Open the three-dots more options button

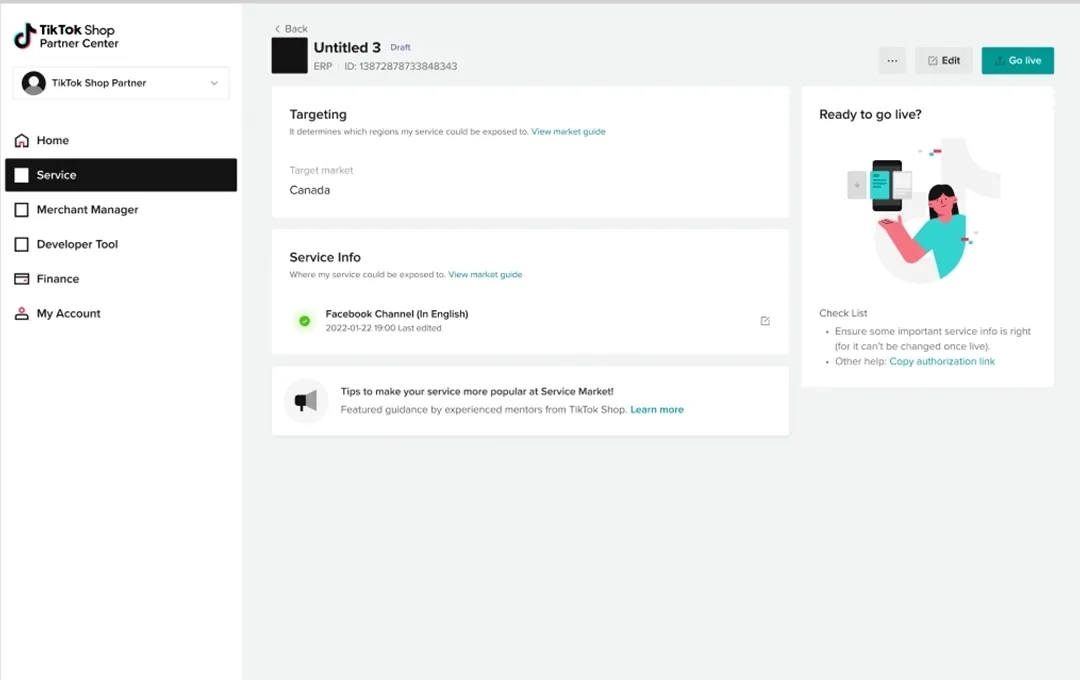coord(892,61)
